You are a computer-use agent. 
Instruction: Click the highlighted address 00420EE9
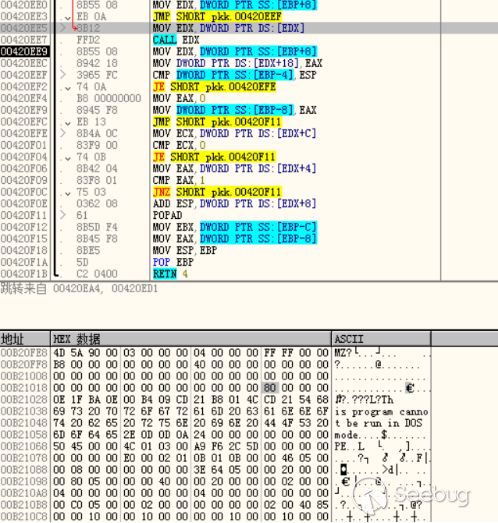pyautogui.click(x=24, y=52)
